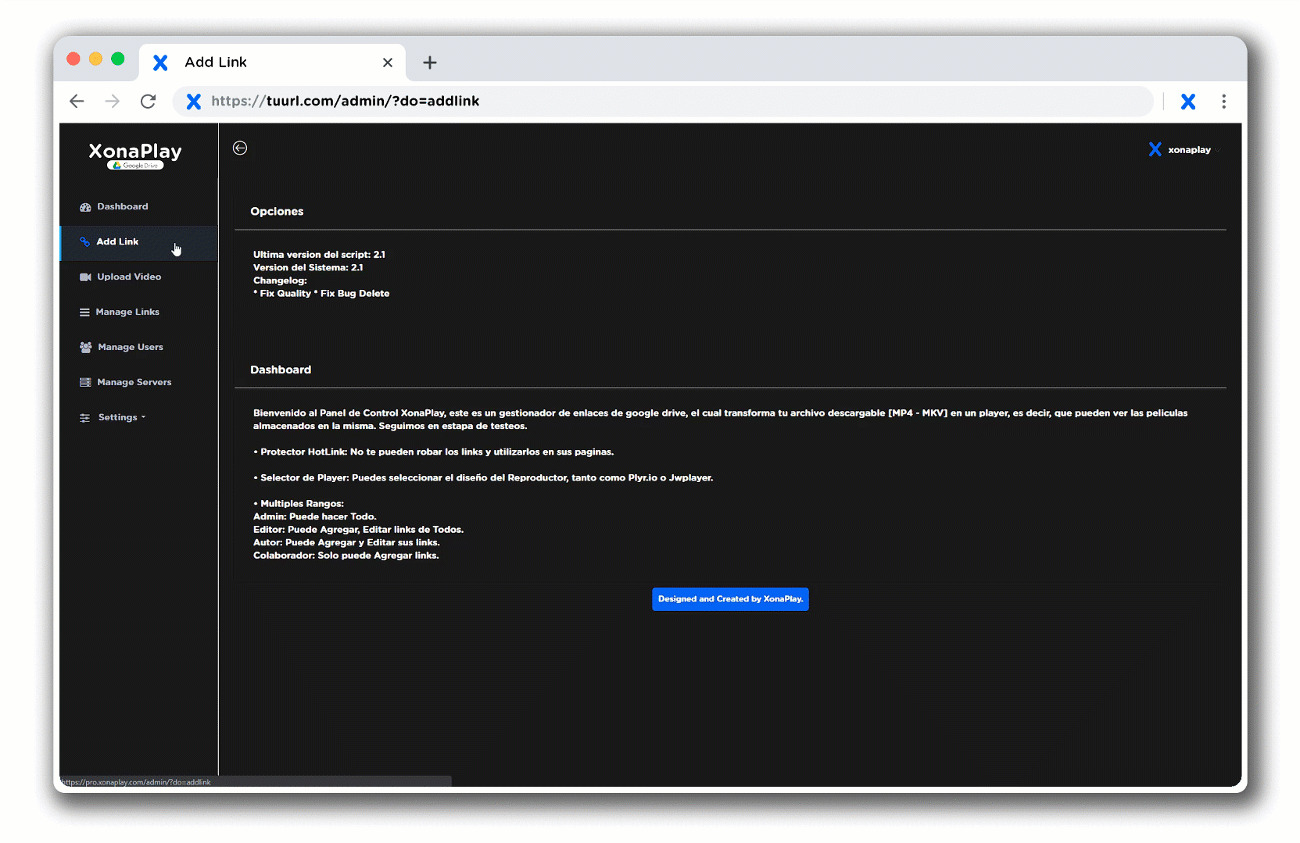
Task: Go back using the browser back arrow
Action: [x=77, y=101]
